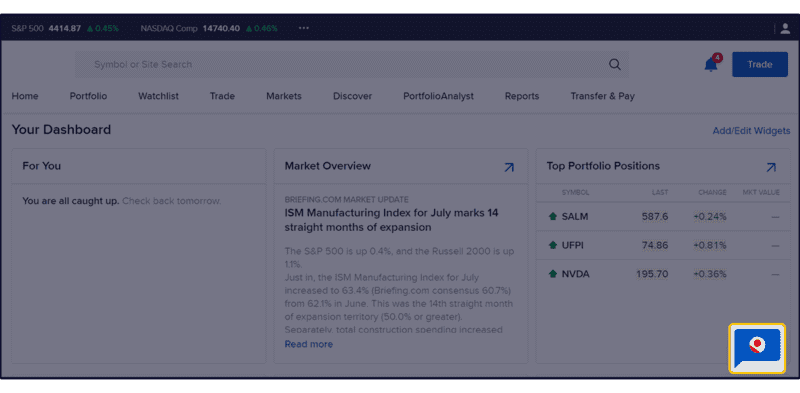Click the Add/Edit Widgets link

(751, 131)
